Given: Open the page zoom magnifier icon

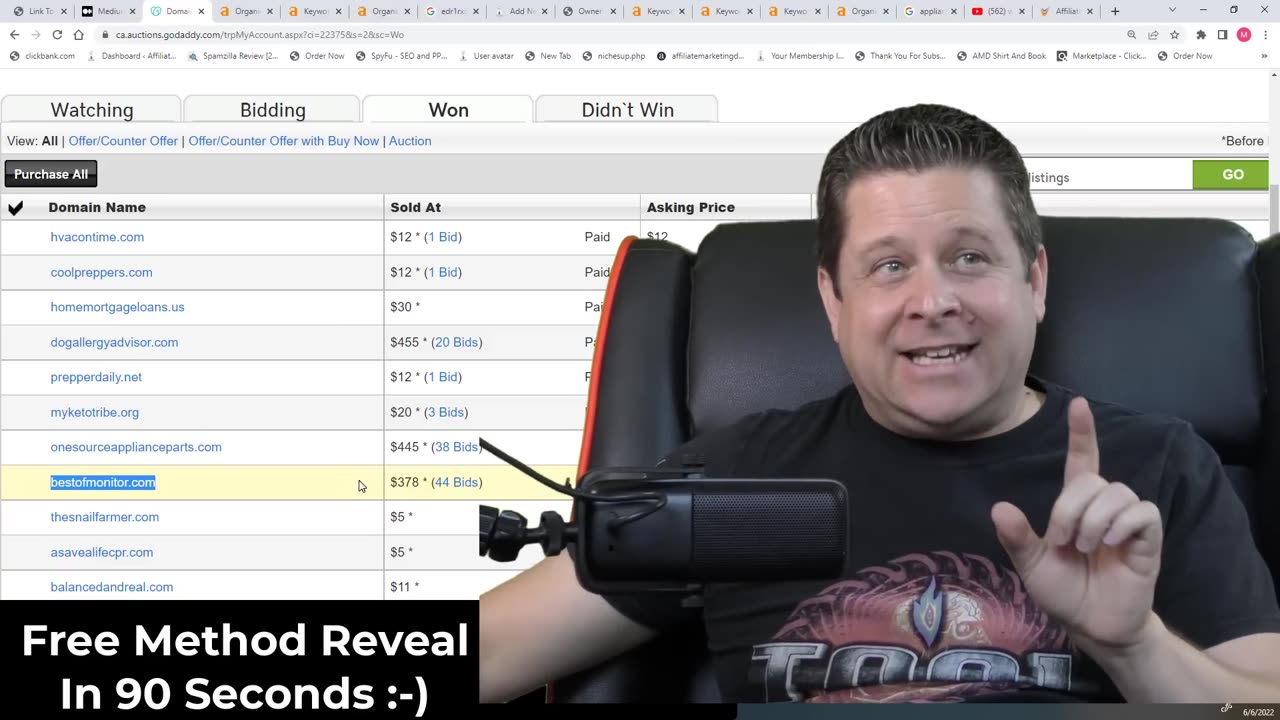Looking at the screenshot, I should pos(1132,34).
